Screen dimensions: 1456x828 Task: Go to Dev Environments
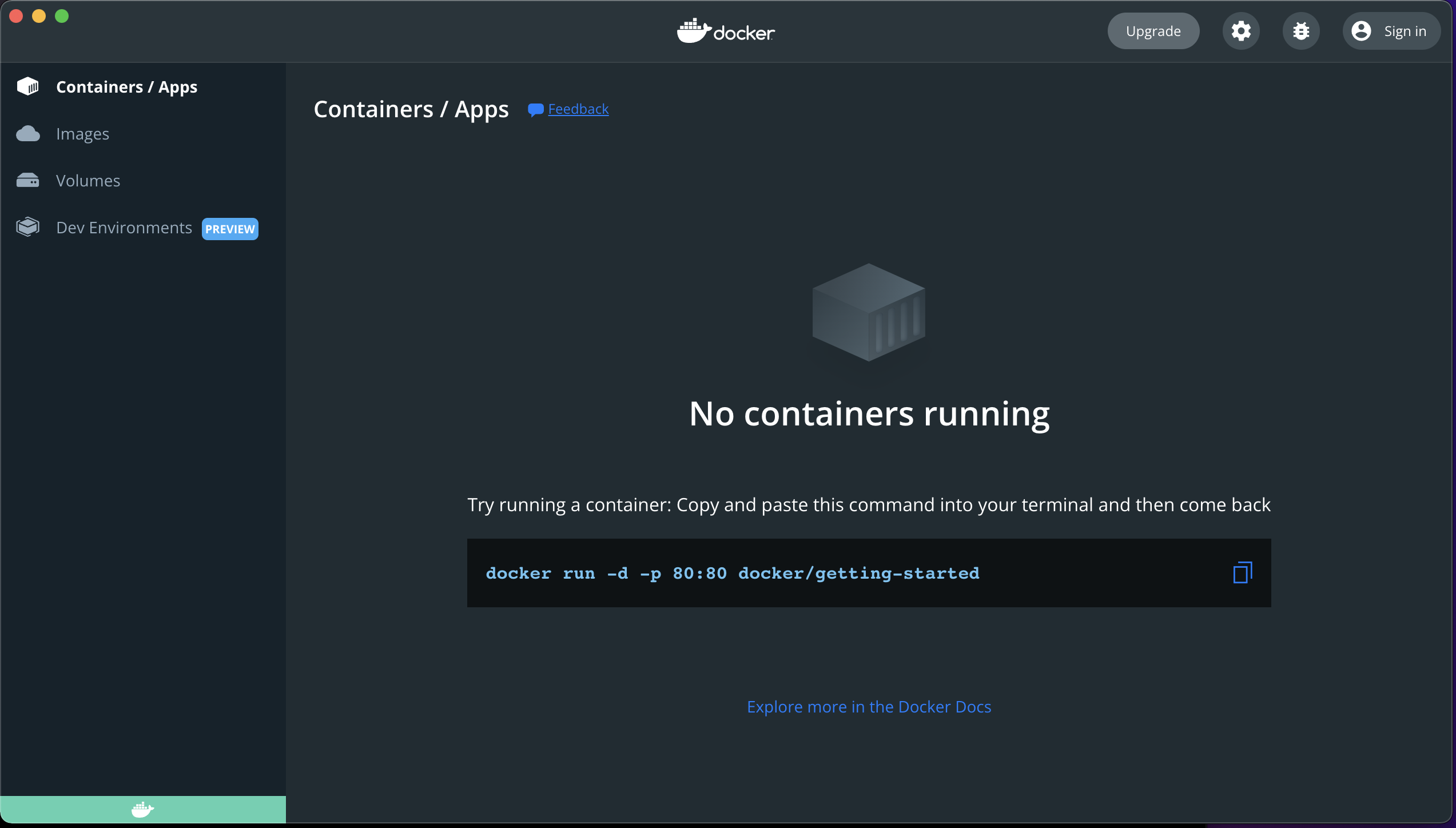pos(124,228)
